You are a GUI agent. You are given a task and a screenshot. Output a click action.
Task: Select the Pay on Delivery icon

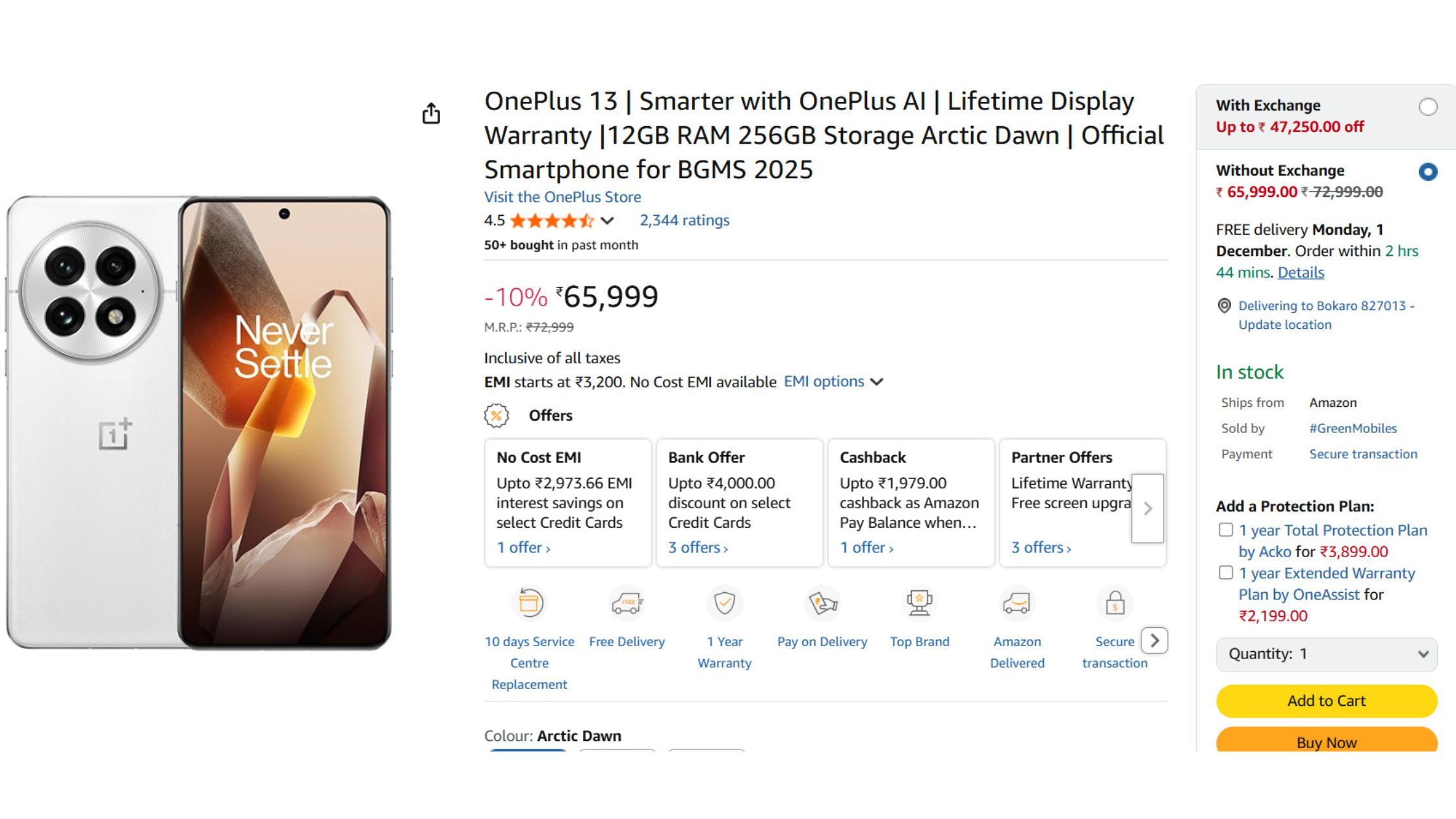click(x=821, y=603)
